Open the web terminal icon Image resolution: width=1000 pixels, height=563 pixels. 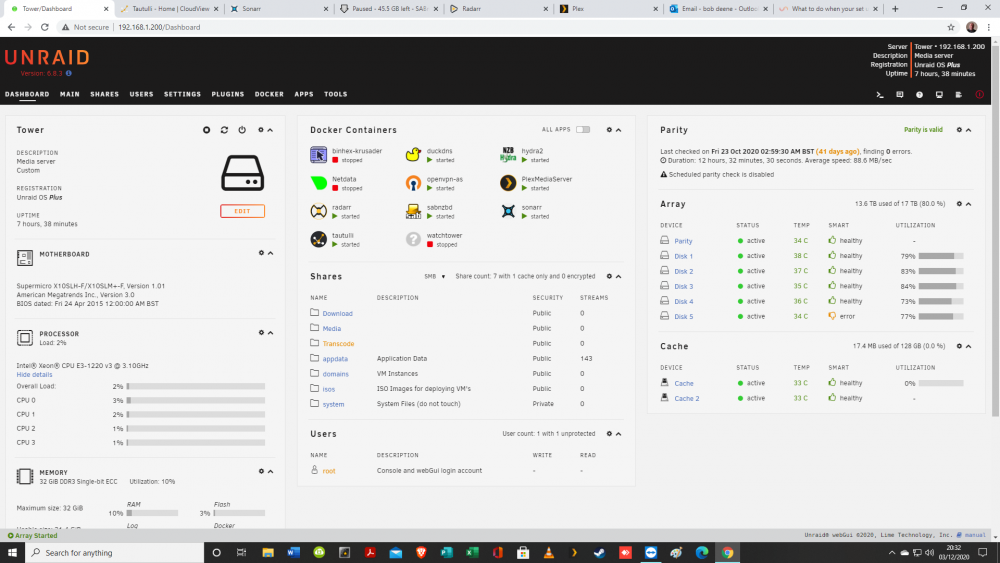pos(880,94)
